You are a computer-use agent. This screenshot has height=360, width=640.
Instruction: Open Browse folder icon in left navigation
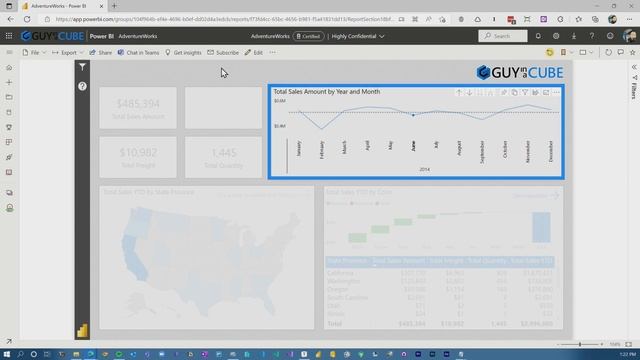pyautogui.click(x=9, y=97)
